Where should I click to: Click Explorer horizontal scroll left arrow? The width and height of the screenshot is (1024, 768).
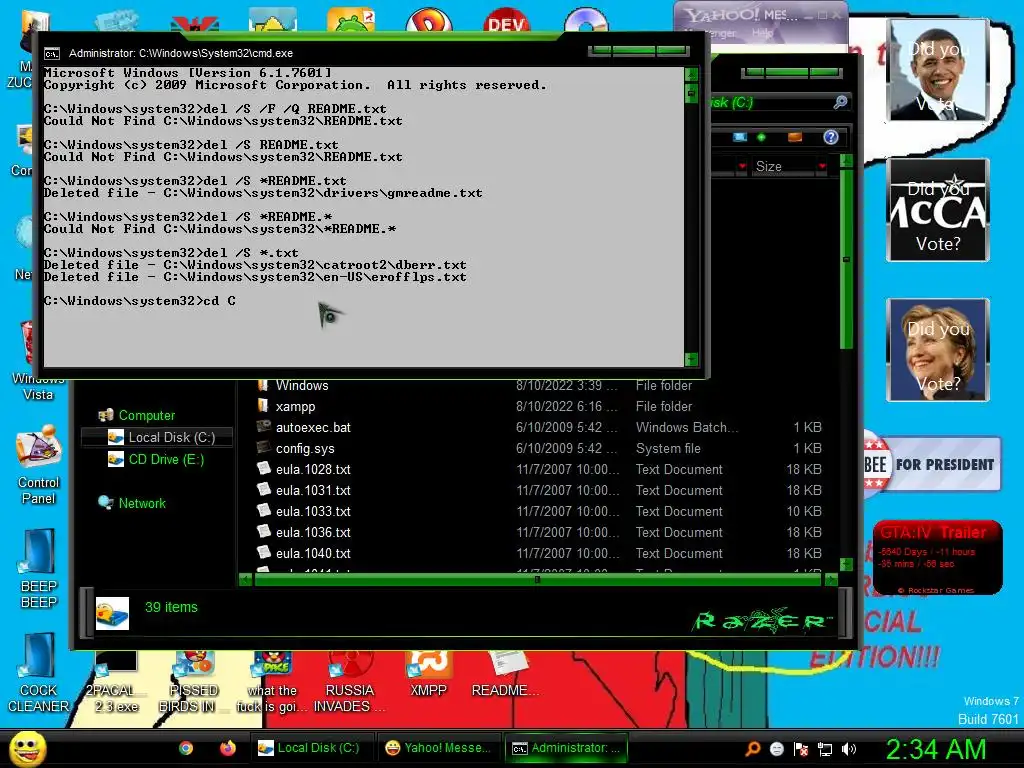[x=246, y=579]
